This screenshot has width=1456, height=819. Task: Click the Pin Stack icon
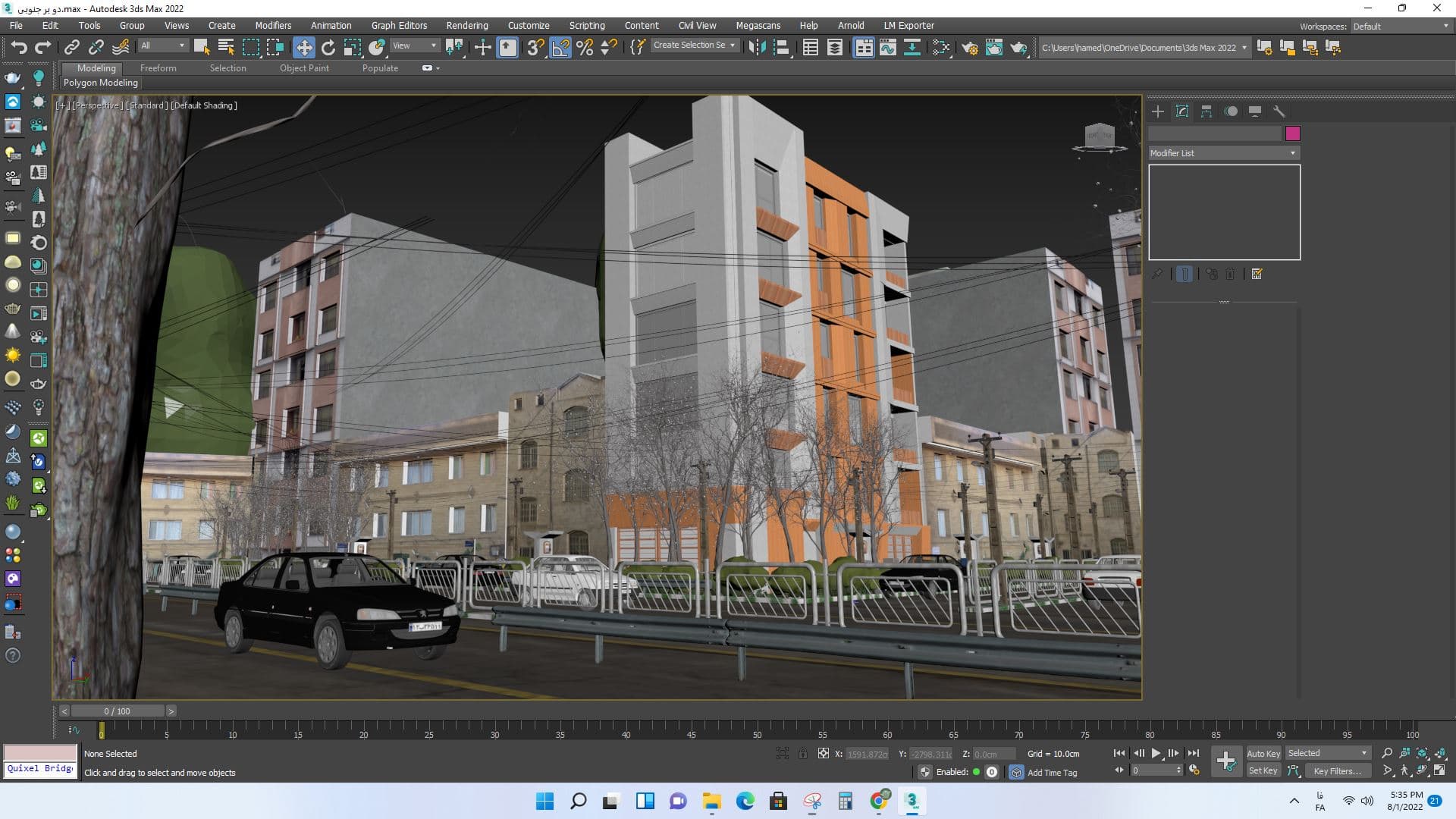pos(1157,275)
